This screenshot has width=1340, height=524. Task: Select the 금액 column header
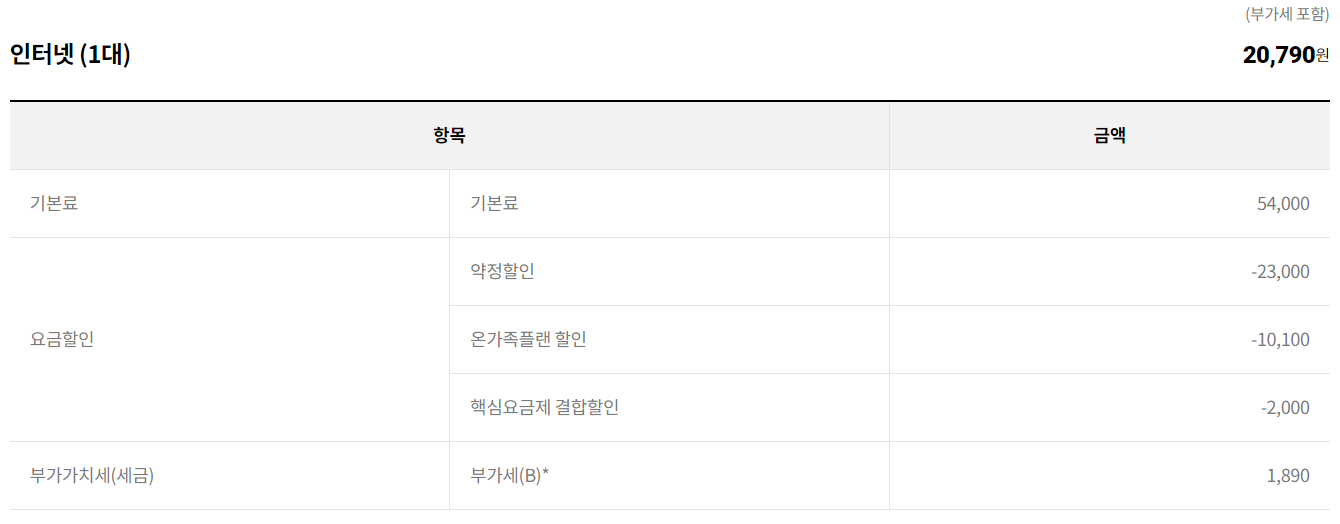click(x=1109, y=136)
